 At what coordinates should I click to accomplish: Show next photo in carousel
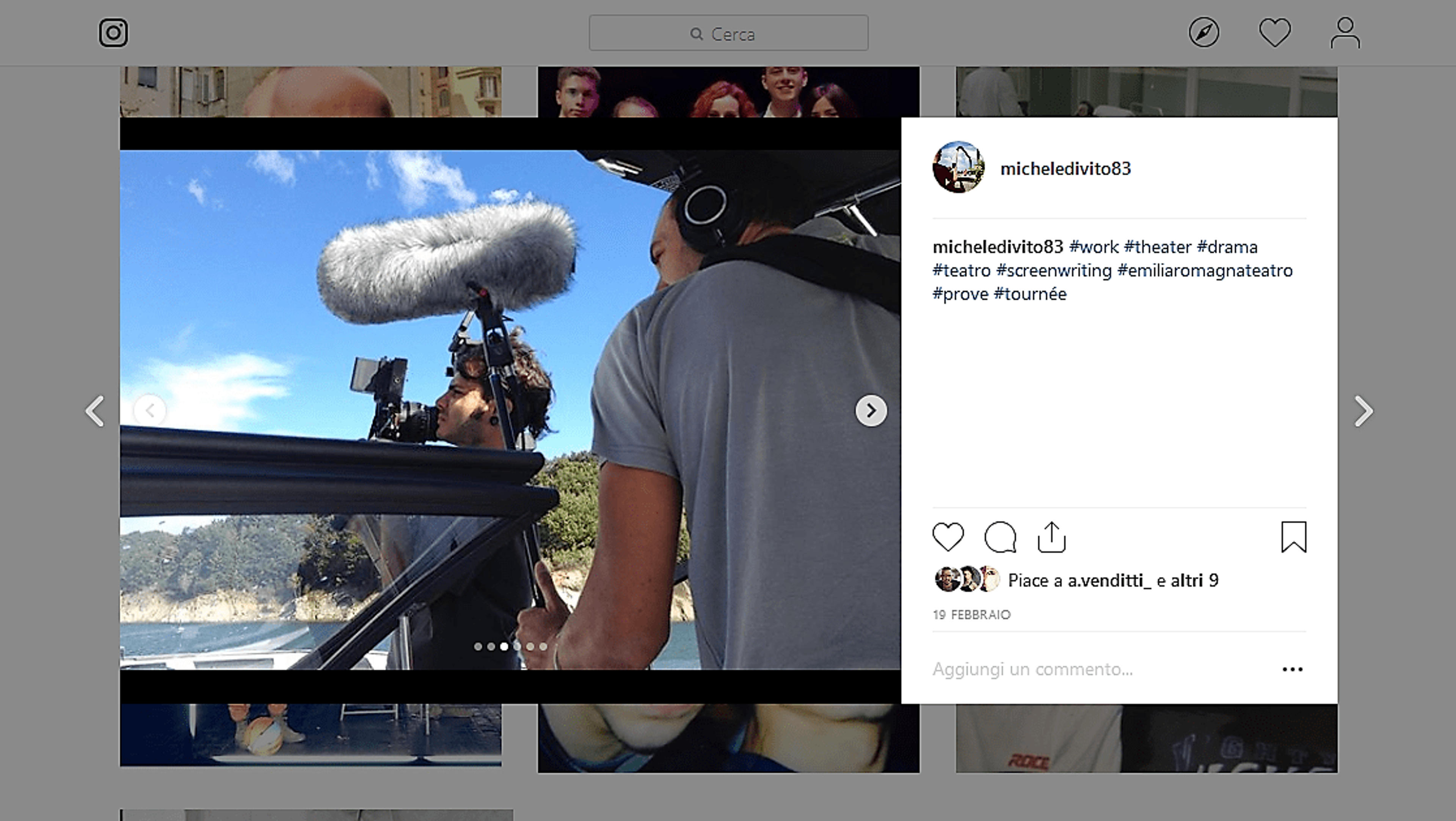tap(871, 410)
